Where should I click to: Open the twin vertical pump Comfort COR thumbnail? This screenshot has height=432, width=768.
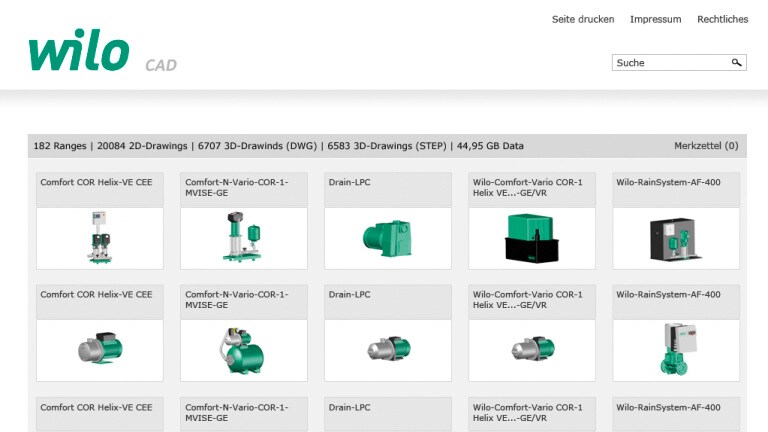(100, 238)
